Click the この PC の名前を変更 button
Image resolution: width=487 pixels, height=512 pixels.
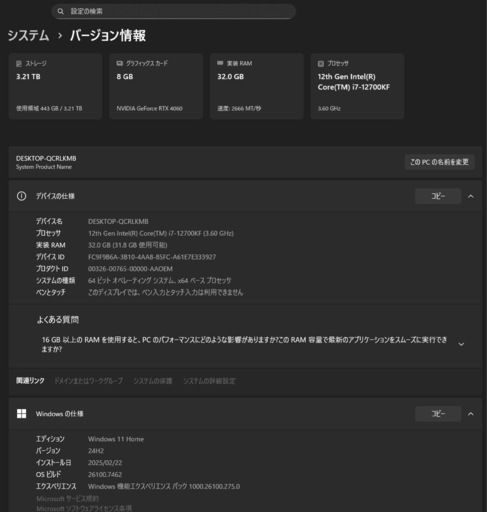439,162
